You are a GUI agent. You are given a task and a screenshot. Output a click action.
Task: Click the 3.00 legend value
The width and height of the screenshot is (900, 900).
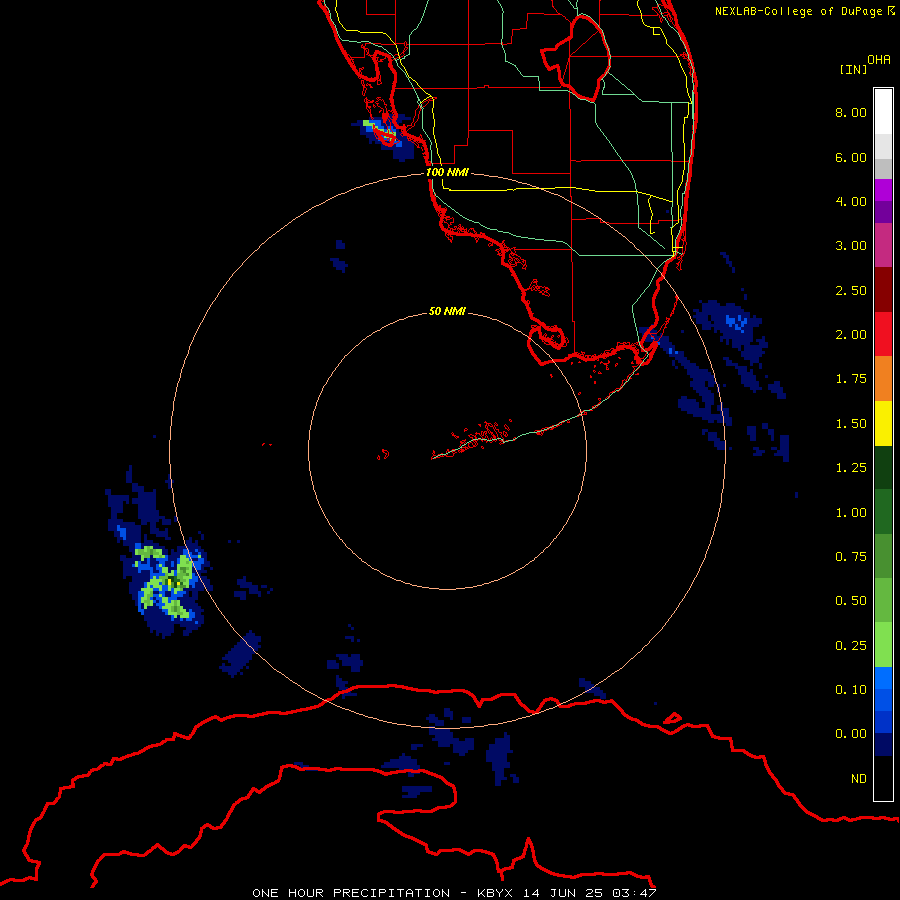coord(851,246)
